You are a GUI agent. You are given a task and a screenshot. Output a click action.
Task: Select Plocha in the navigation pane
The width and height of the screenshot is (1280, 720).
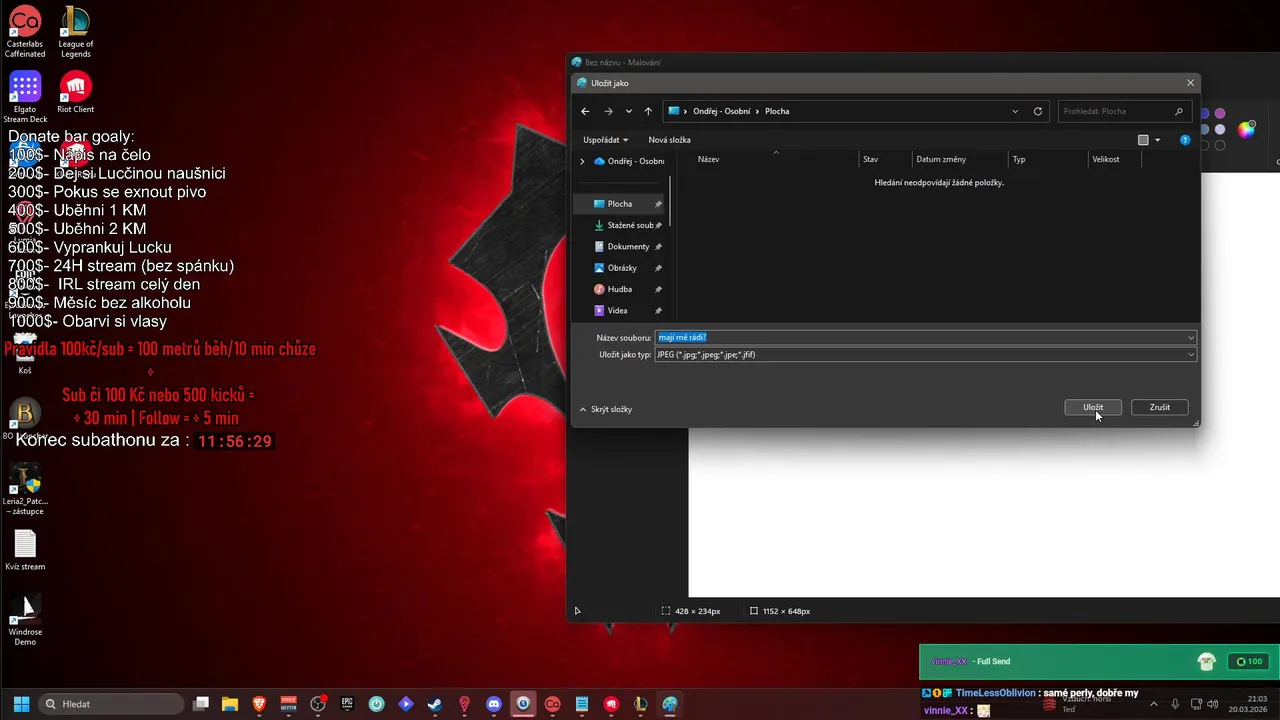(620, 204)
